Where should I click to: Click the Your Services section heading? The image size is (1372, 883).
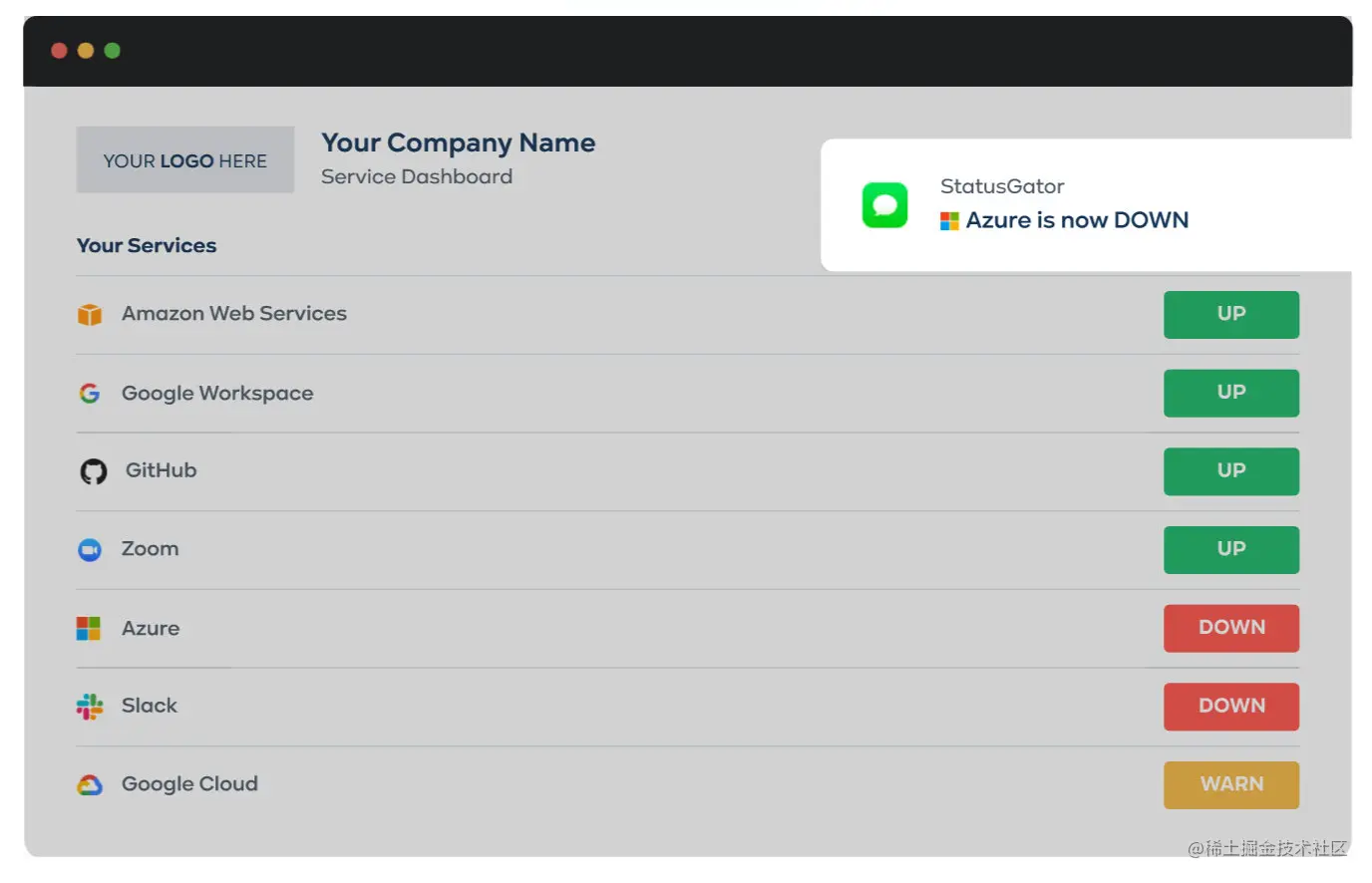point(147,246)
